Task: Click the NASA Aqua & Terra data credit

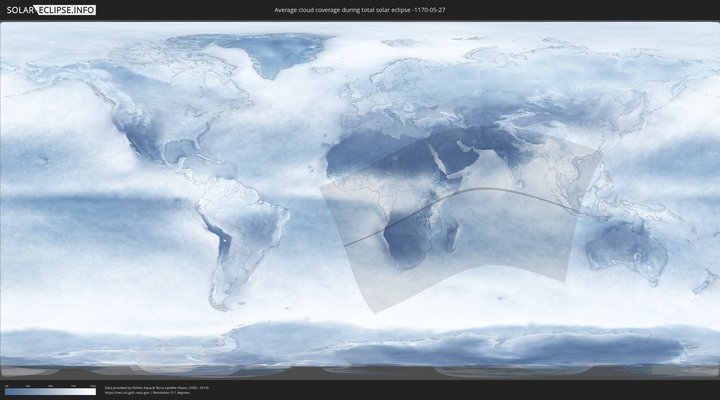Action: coord(150,387)
